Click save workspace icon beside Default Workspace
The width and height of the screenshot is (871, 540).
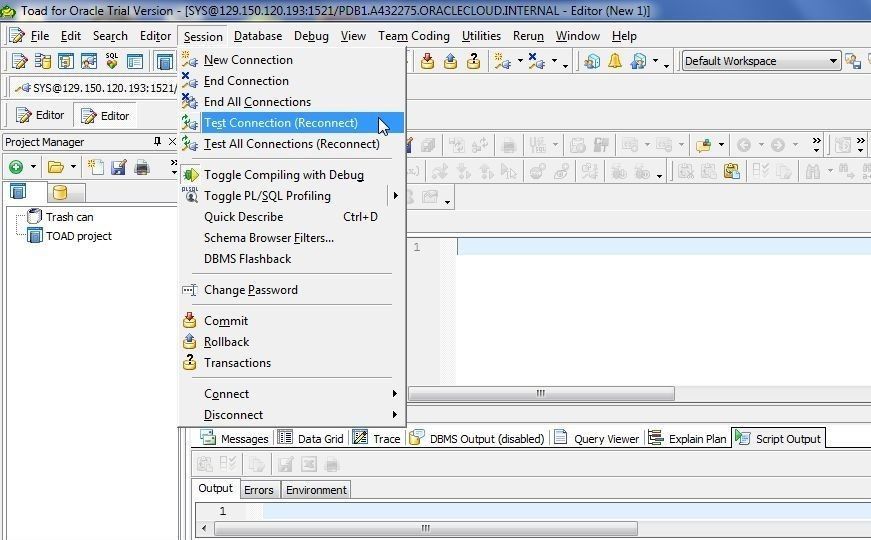853,61
